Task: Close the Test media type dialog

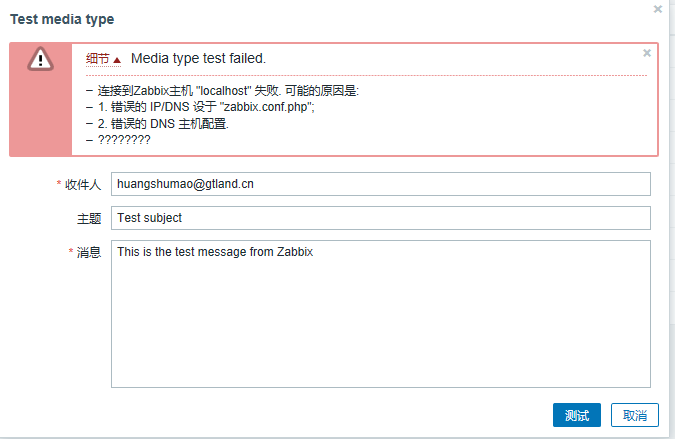Action: [658, 9]
